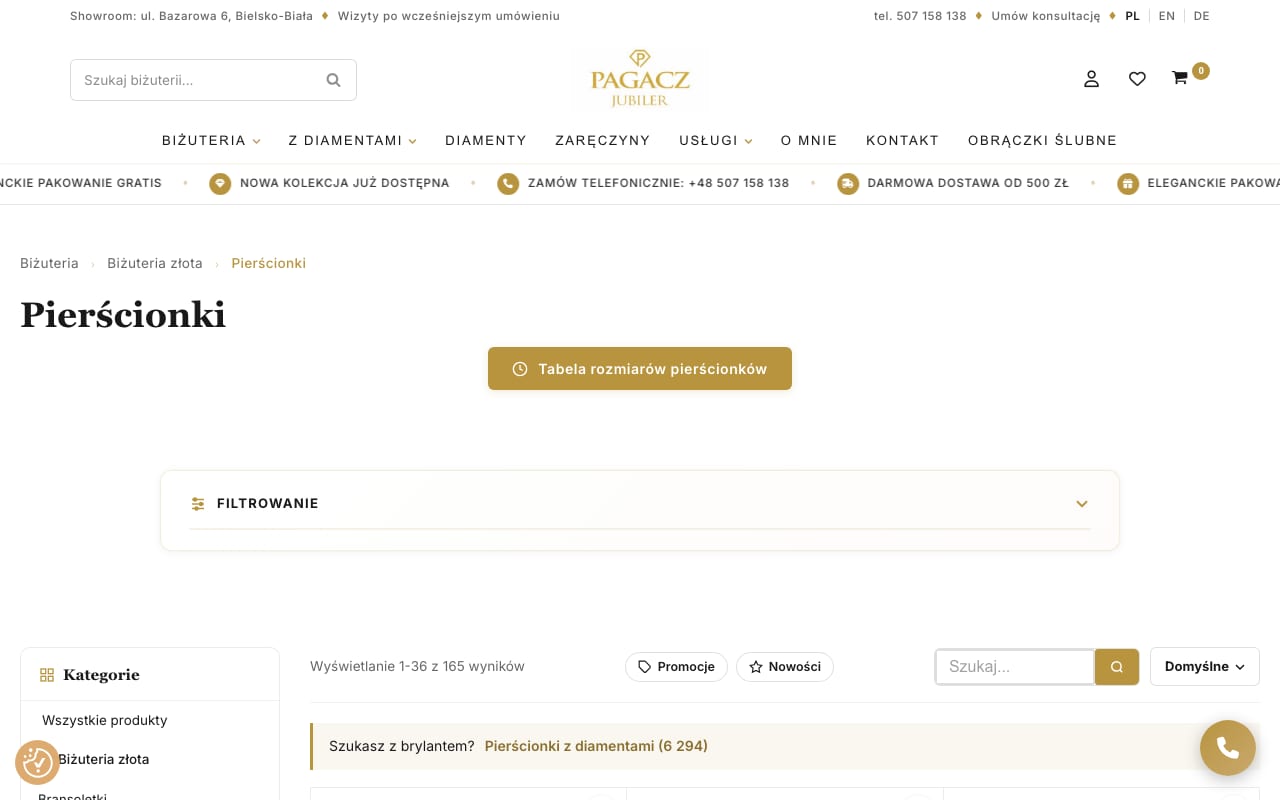This screenshot has height=800, width=1280.
Task: Click the Pagacz Jubiler logo
Action: pyautogui.click(x=640, y=78)
